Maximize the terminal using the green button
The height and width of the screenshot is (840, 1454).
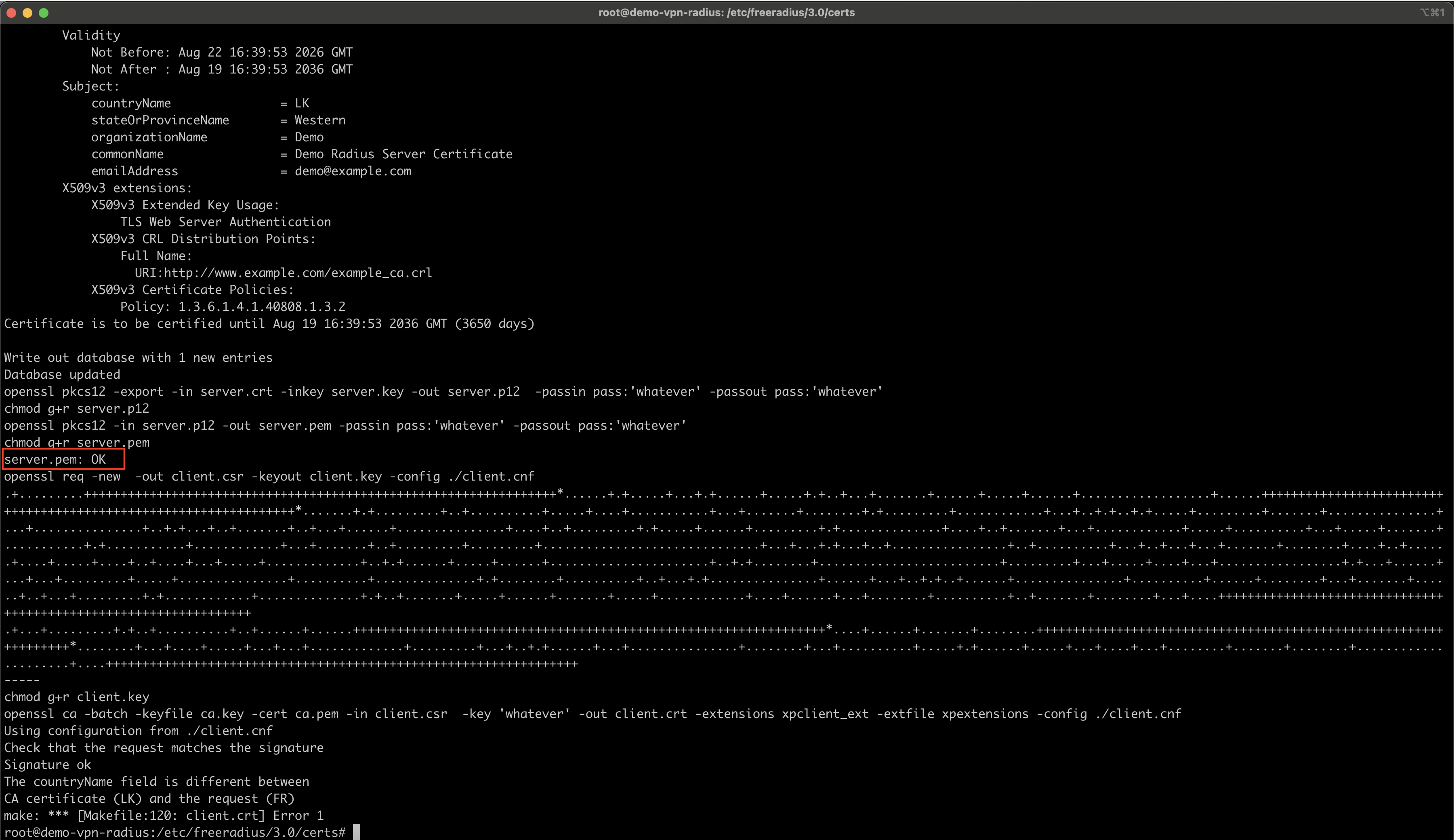coord(43,13)
